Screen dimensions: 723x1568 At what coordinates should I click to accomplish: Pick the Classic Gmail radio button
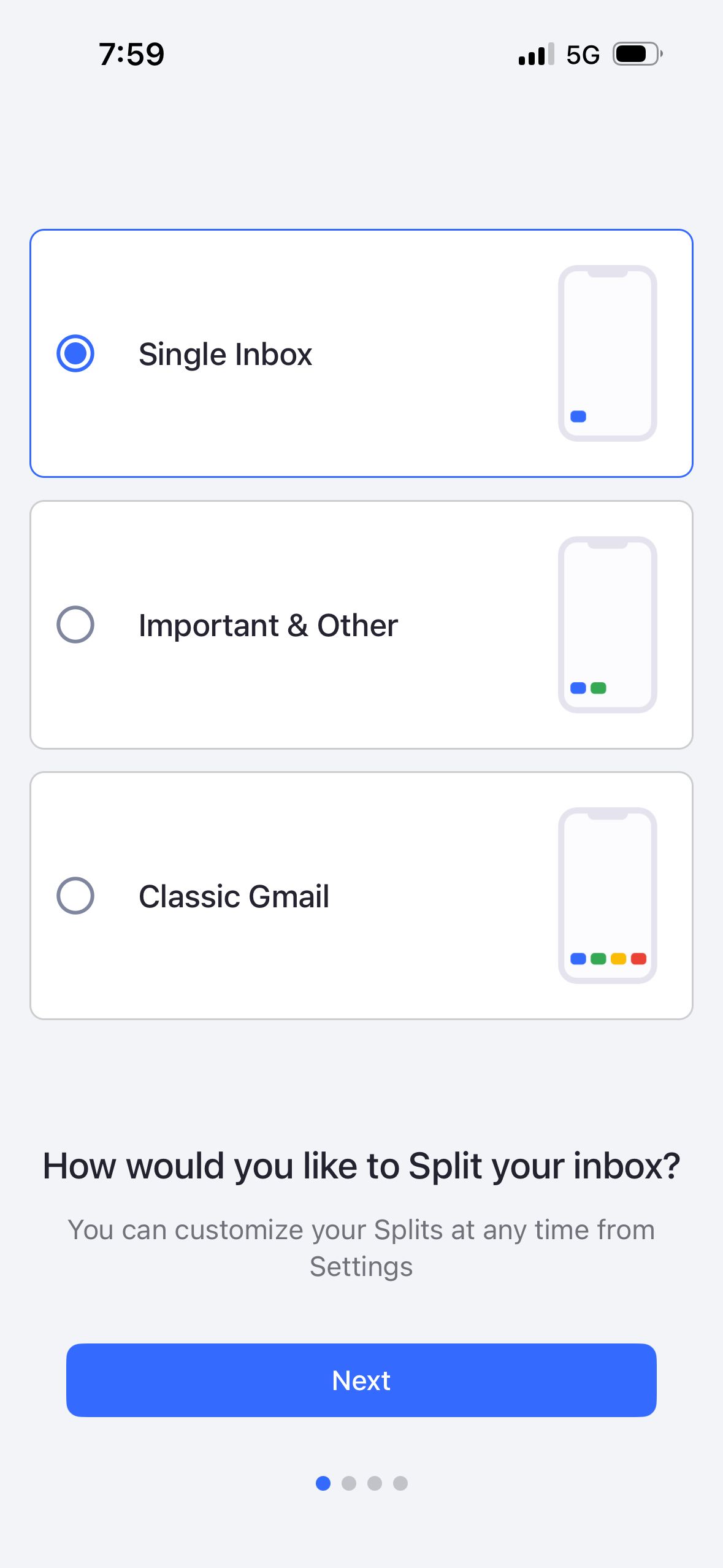[x=75, y=896]
